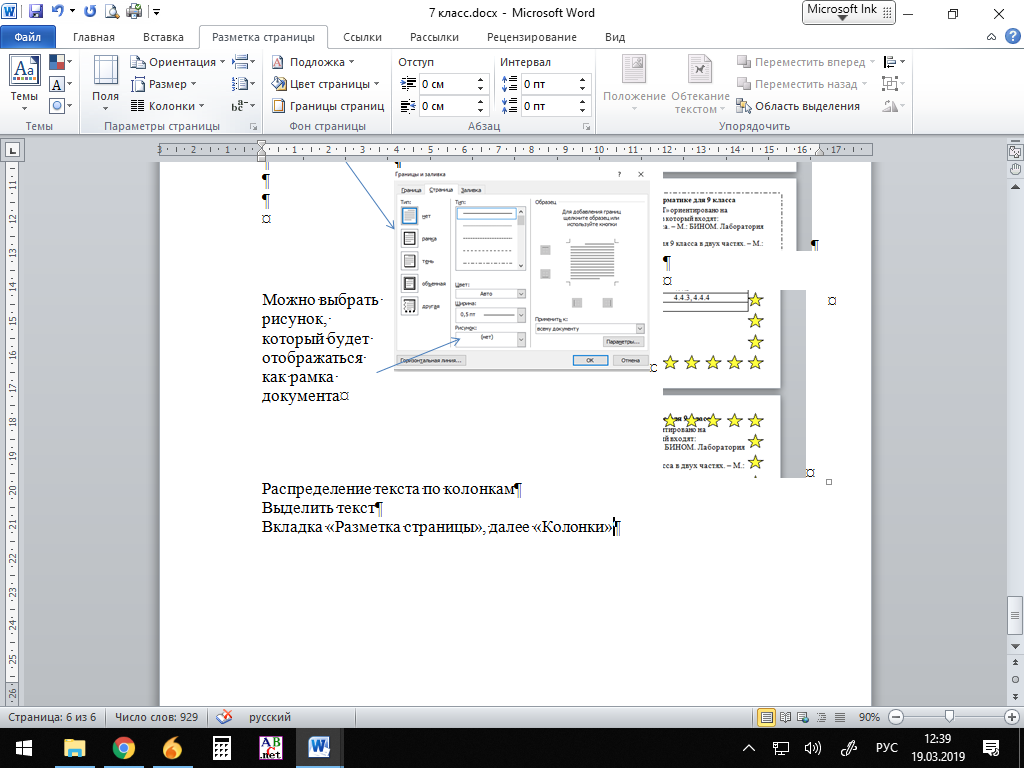Click the left indent input field

pos(446,84)
